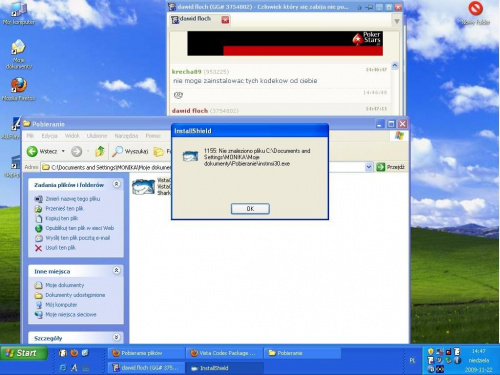The height and width of the screenshot is (375, 500).
Task: Switch to Pobieranie plików taskbar item
Action: [146, 353]
